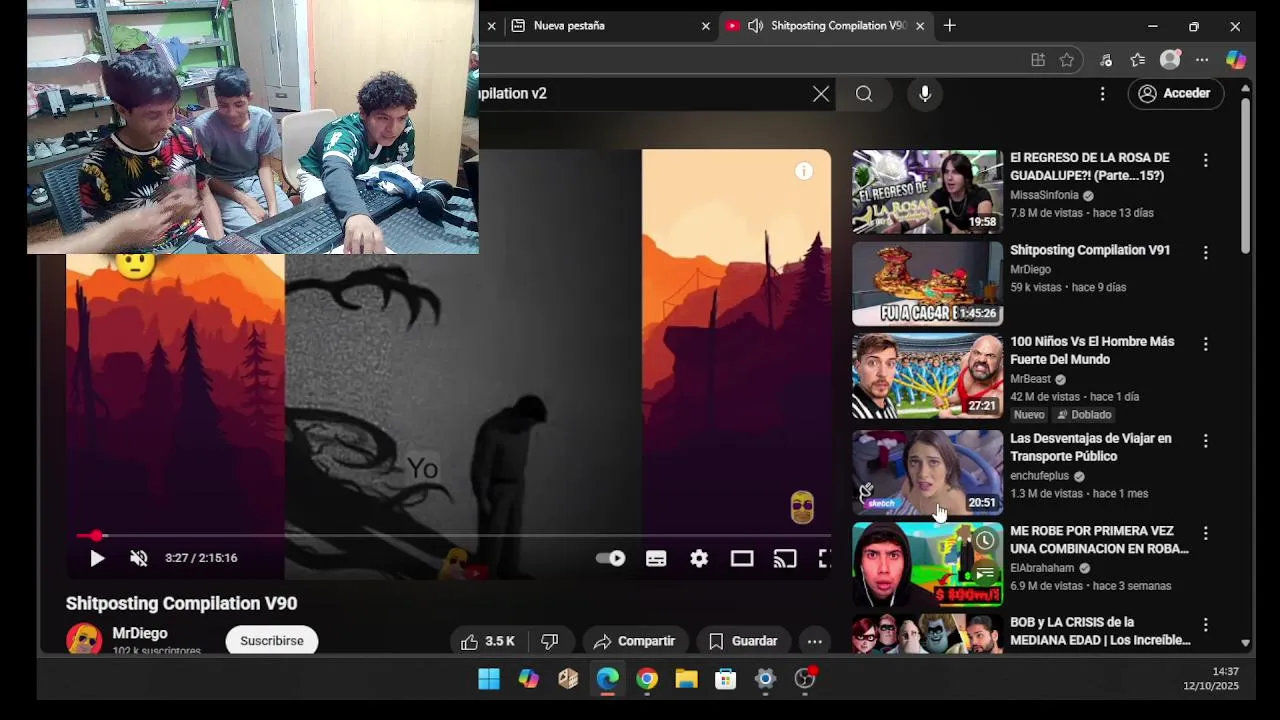Seek using the red video progress bar

click(x=453, y=536)
